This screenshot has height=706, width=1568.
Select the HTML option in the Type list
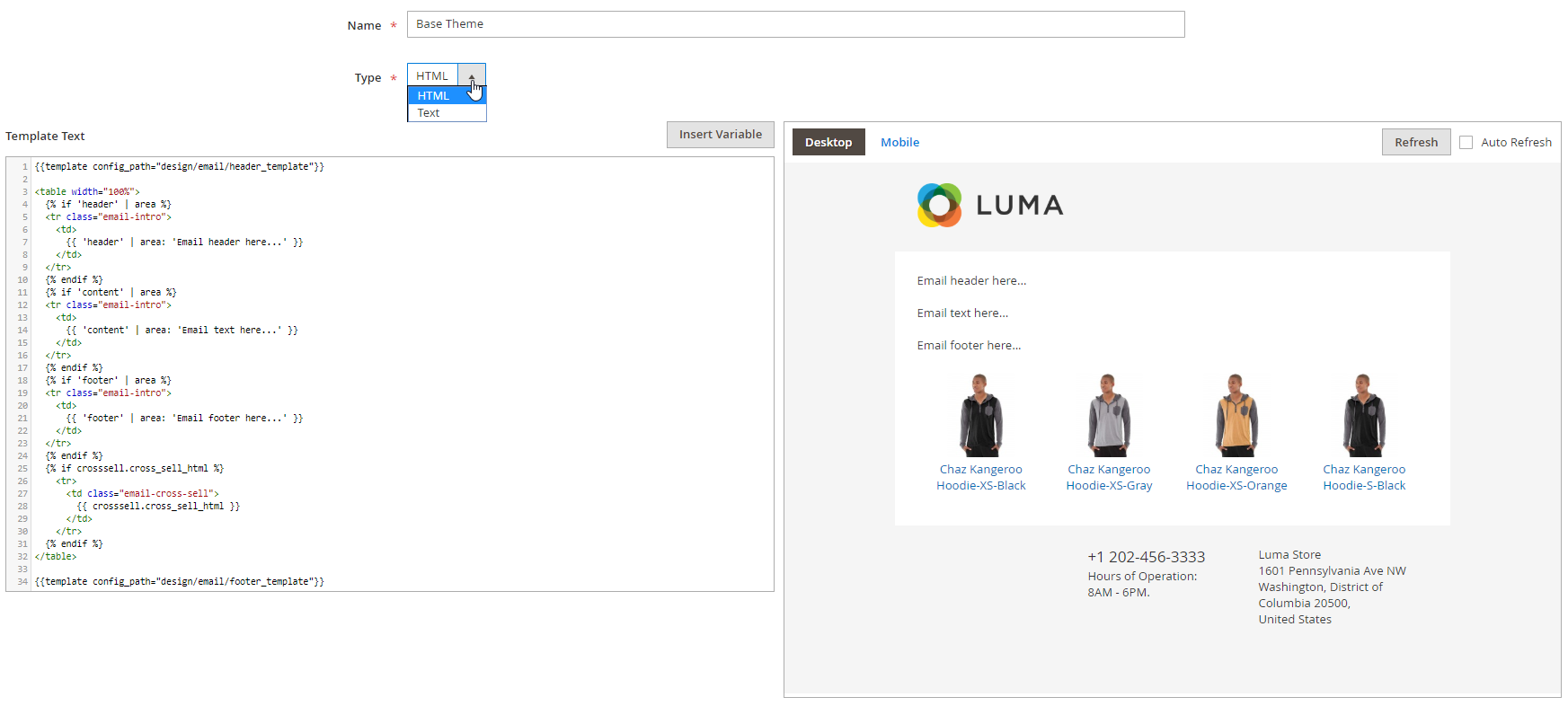[433, 95]
